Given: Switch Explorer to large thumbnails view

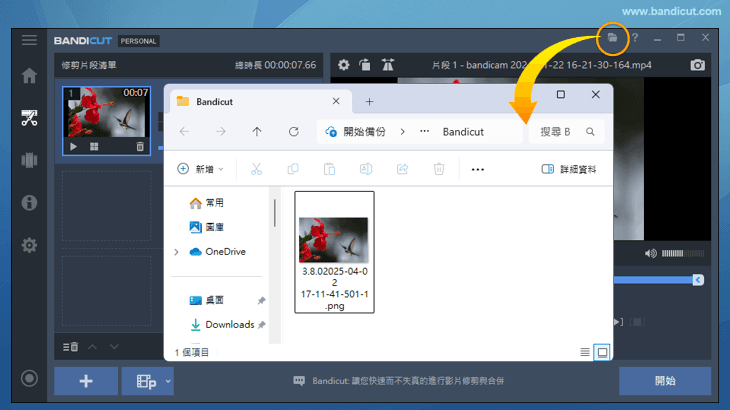Looking at the screenshot, I should point(602,352).
